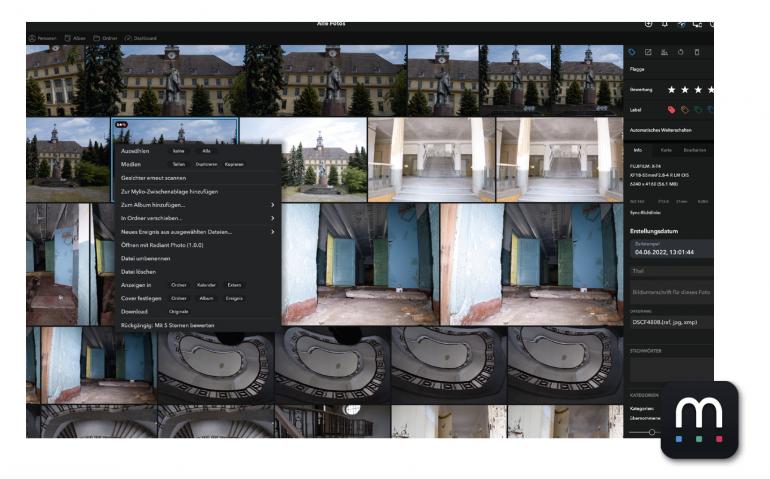Expand the Neues Ereignis submenu arrow
This screenshot has width=770, height=479.
pos(273,231)
